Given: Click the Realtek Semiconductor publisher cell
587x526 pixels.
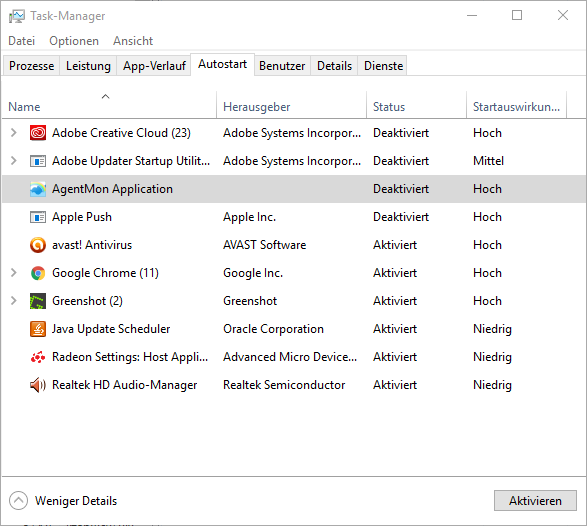Looking at the screenshot, I should click(x=284, y=385).
